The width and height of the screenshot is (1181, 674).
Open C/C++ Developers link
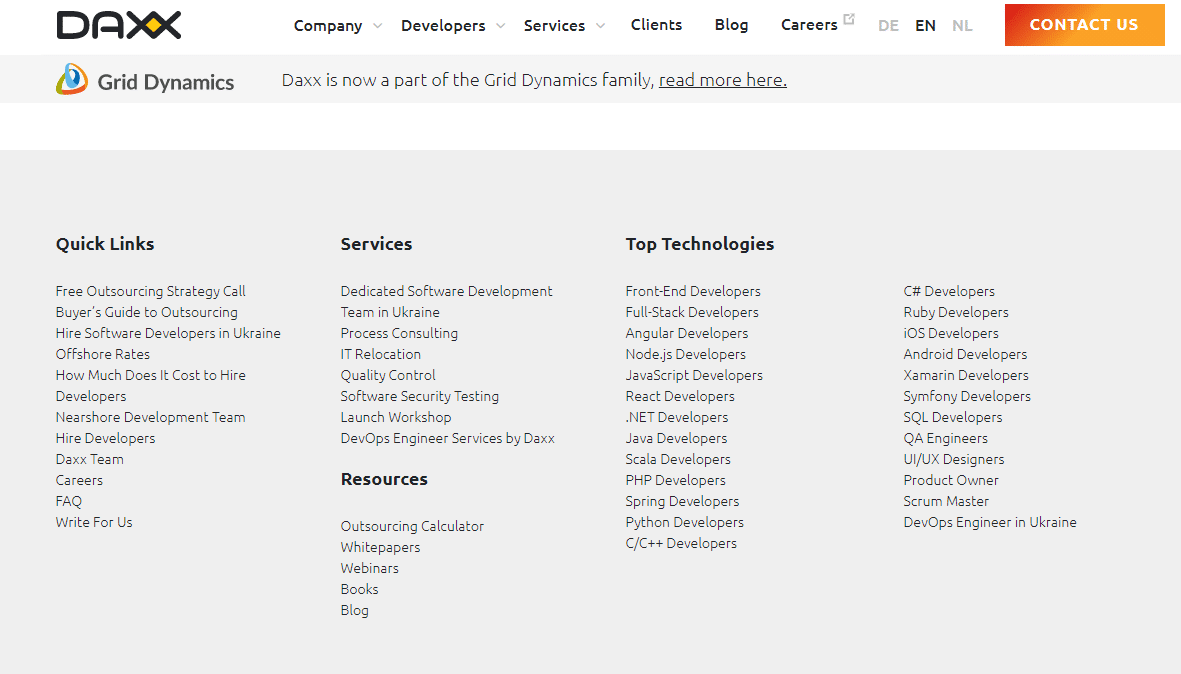pos(681,544)
